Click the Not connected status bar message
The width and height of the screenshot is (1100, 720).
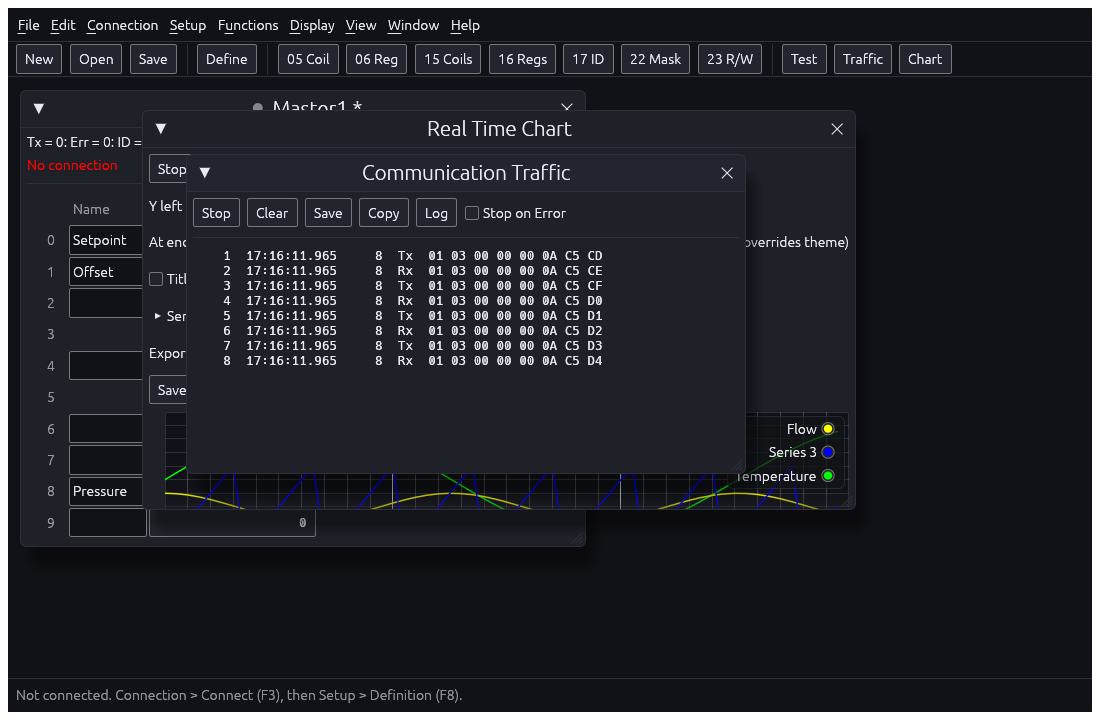point(239,695)
